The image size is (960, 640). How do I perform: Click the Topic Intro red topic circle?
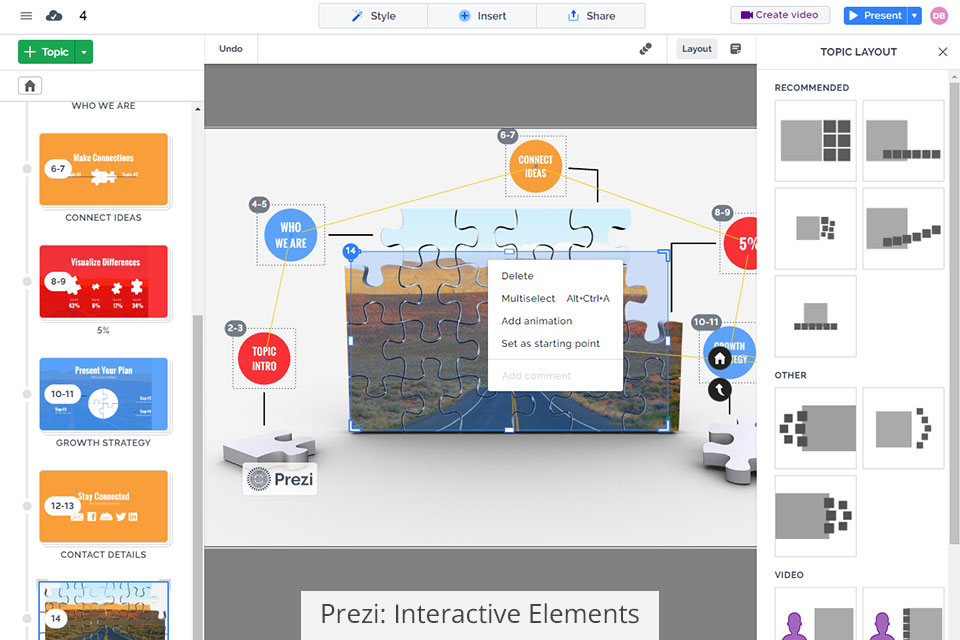[264, 359]
